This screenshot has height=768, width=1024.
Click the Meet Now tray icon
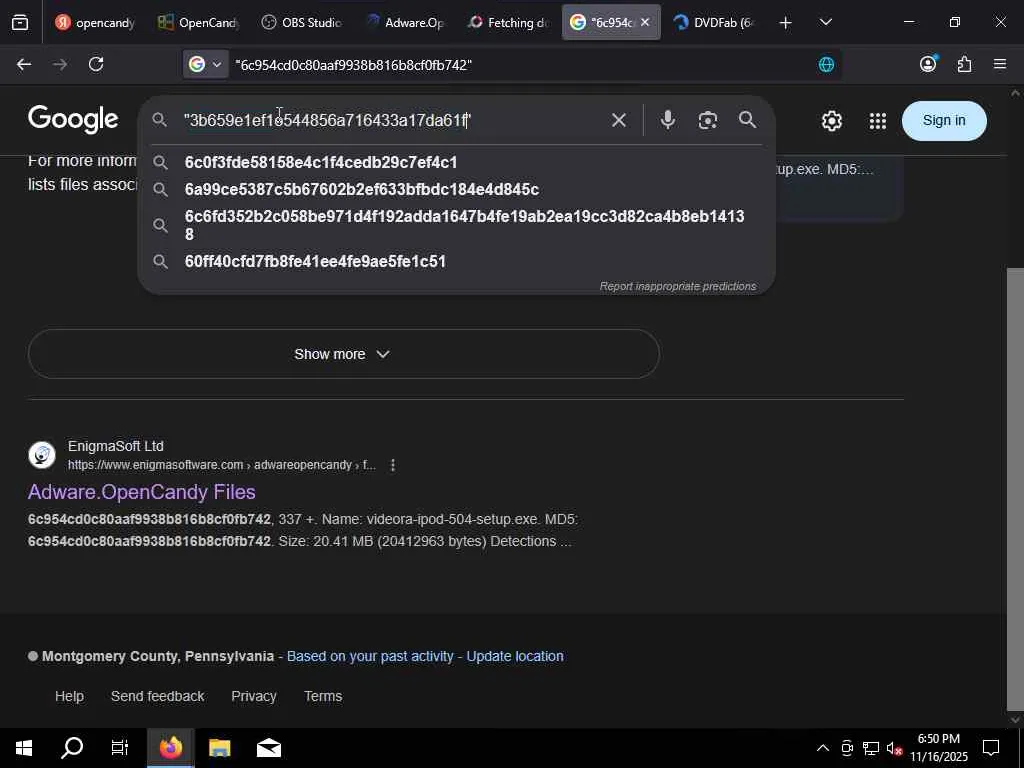[847, 748]
